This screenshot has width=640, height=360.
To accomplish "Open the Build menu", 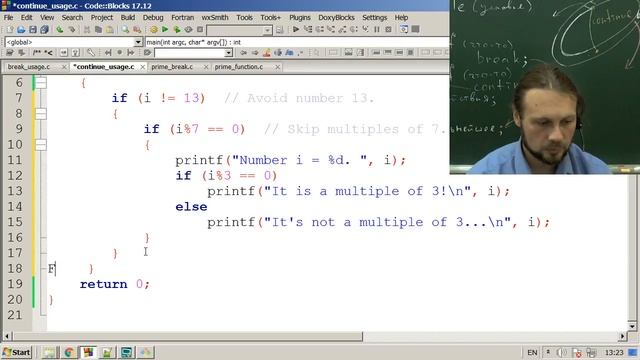I will [128, 18].
